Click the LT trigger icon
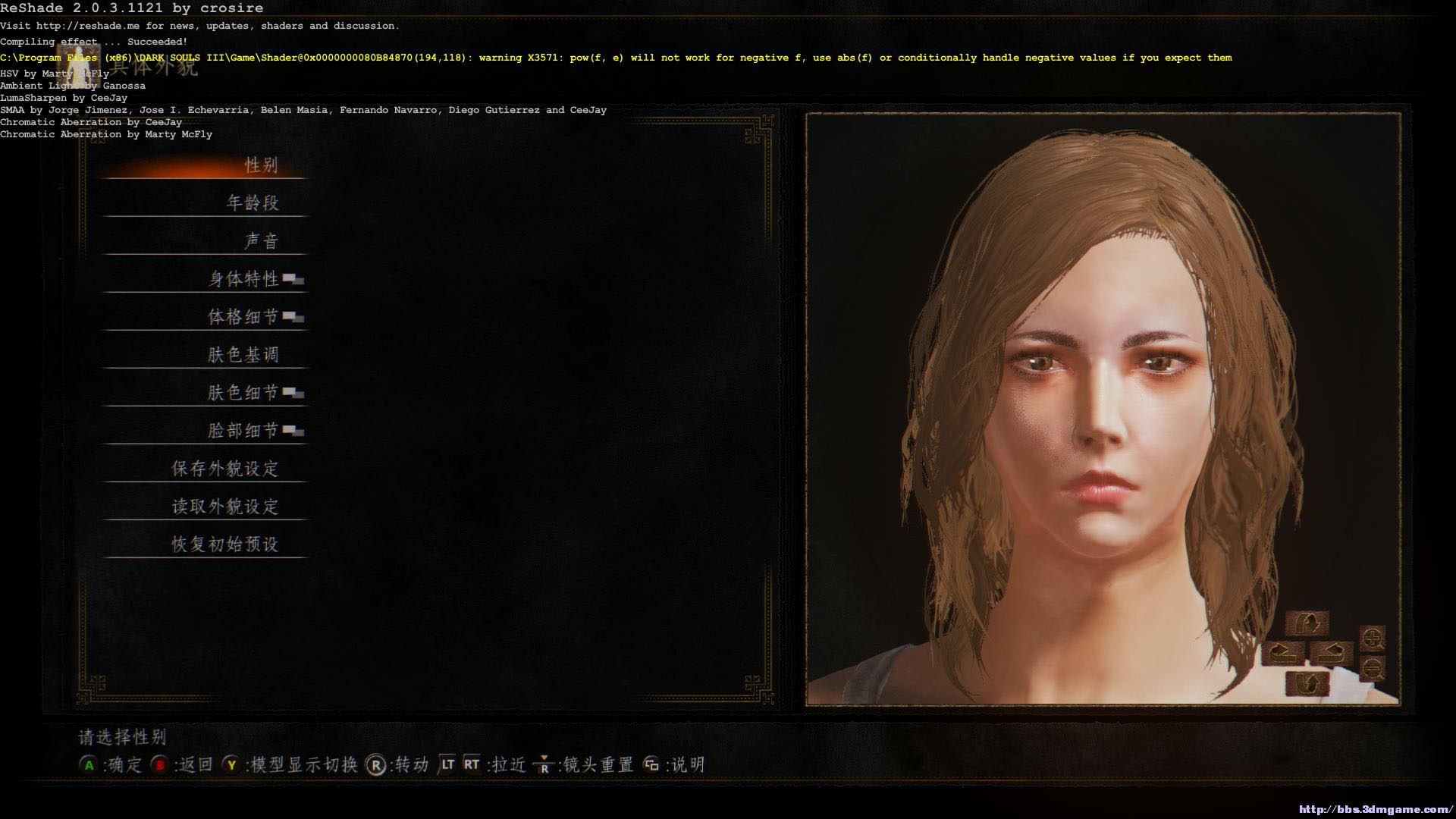The height and width of the screenshot is (819, 1456). 447,764
